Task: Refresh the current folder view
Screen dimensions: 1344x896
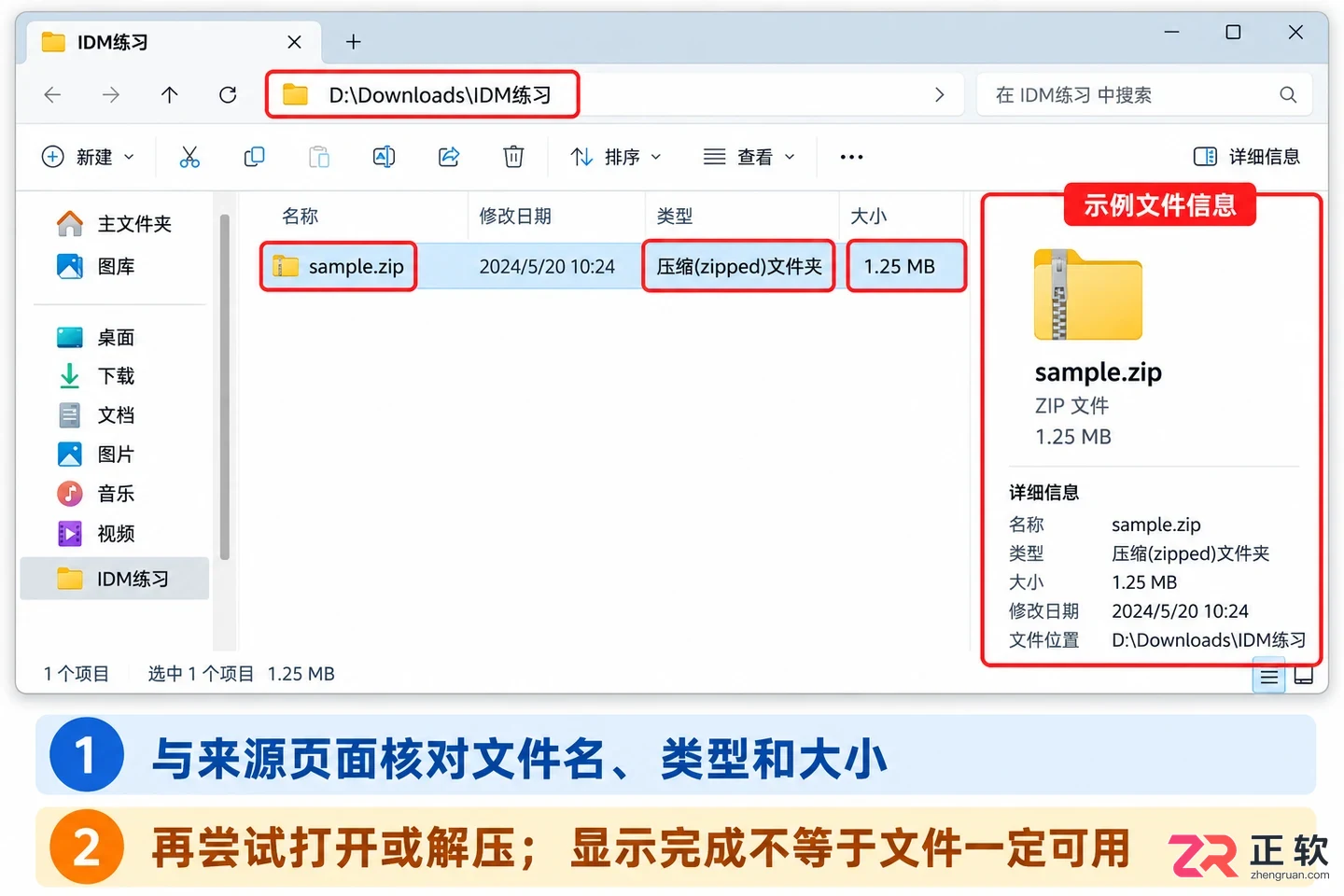Action: [228, 94]
